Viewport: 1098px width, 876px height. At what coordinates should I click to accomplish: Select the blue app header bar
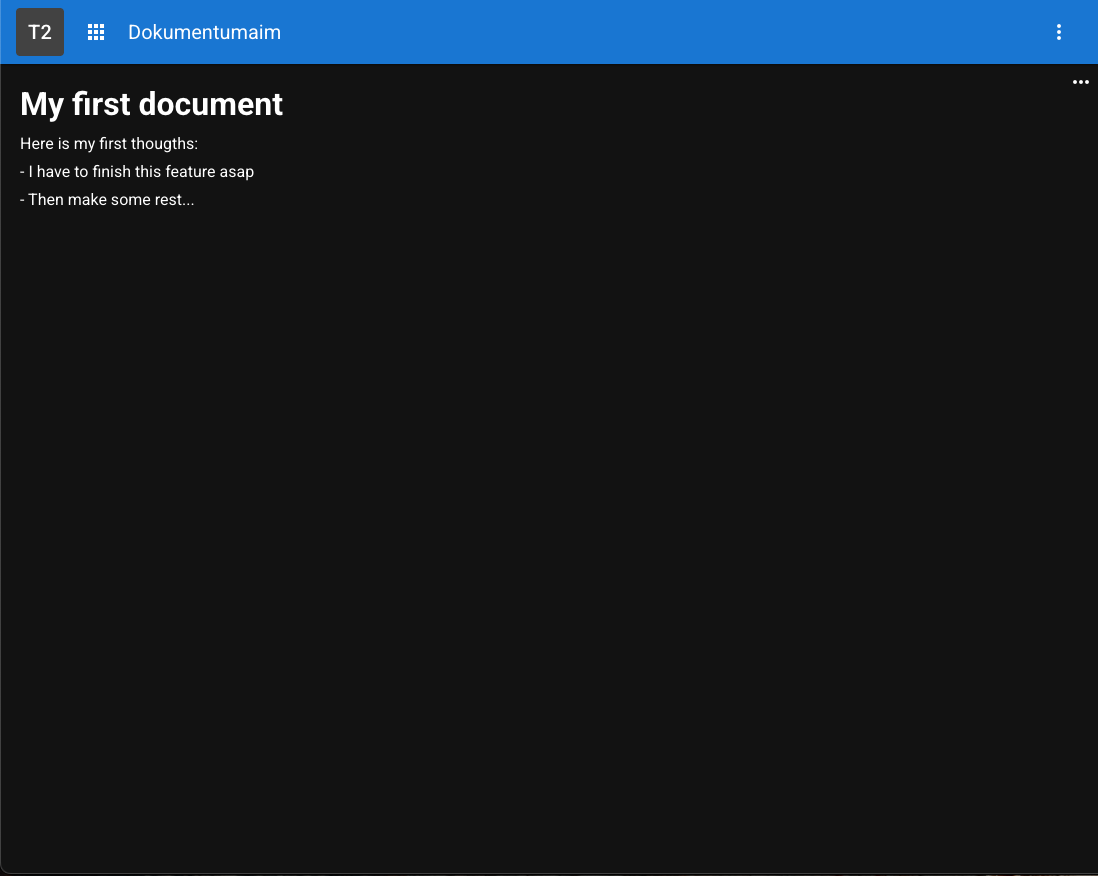pos(600,32)
